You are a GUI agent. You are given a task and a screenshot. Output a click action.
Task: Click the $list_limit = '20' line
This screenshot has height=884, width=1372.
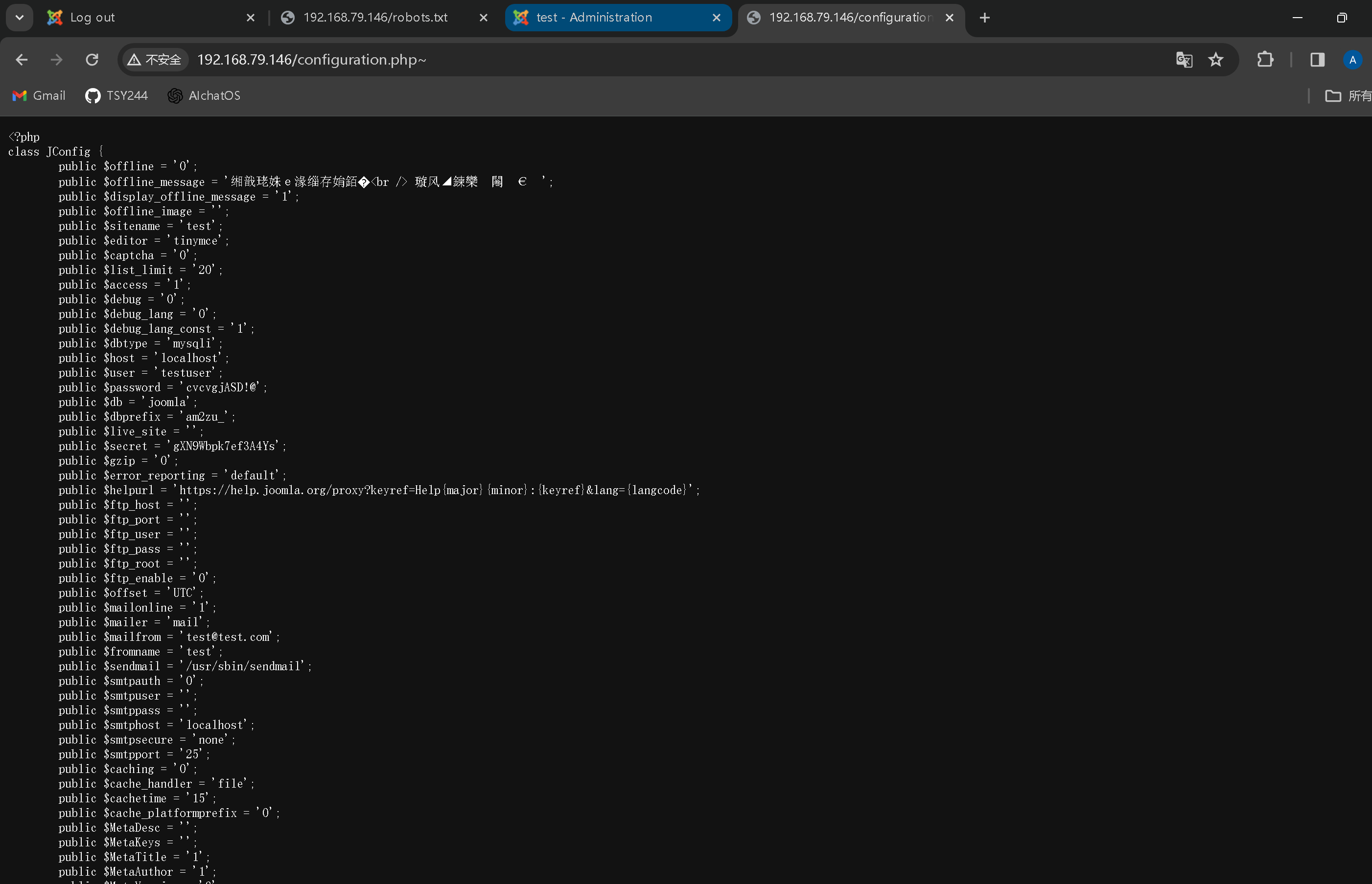[140, 270]
